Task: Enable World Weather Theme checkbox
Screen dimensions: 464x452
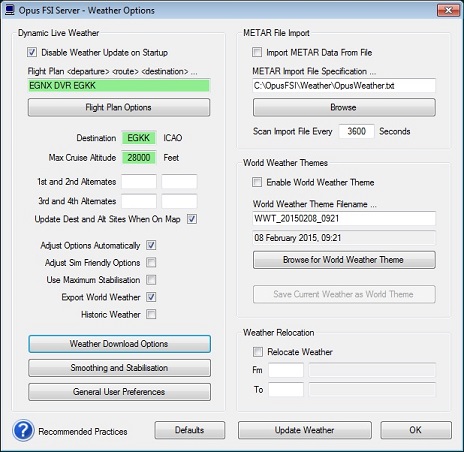Action: [x=257, y=182]
